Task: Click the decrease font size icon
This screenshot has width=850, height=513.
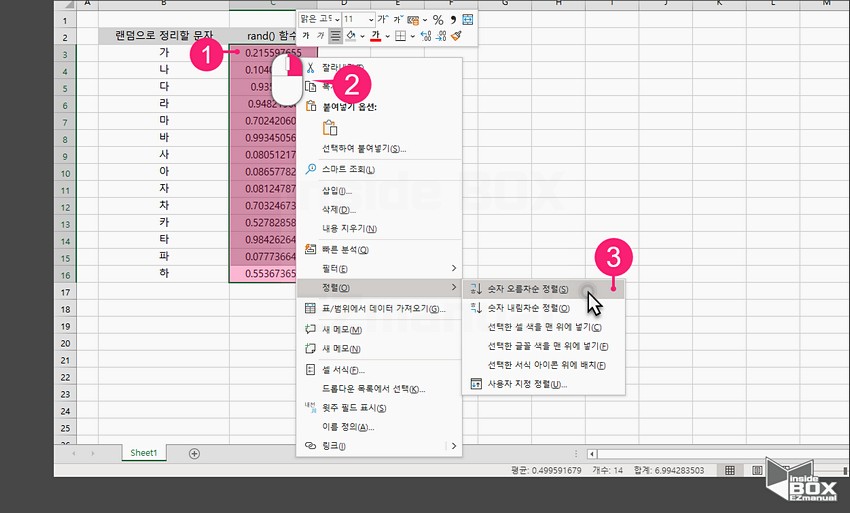Action: click(x=398, y=20)
